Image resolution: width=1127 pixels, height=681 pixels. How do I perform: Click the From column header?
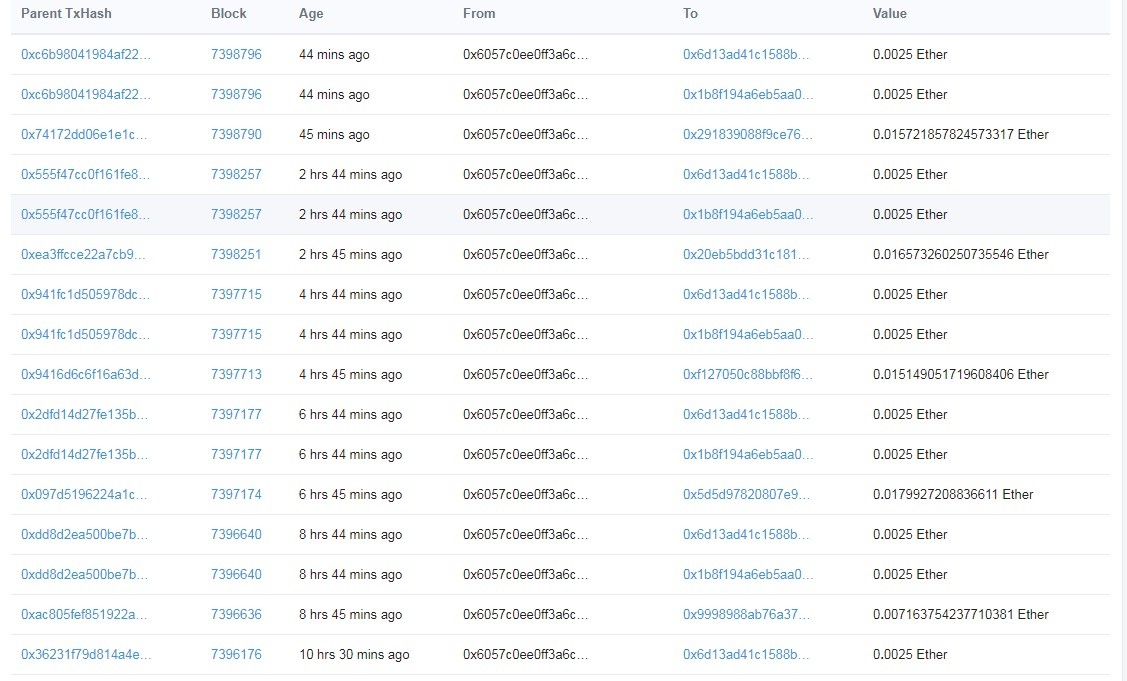479,14
